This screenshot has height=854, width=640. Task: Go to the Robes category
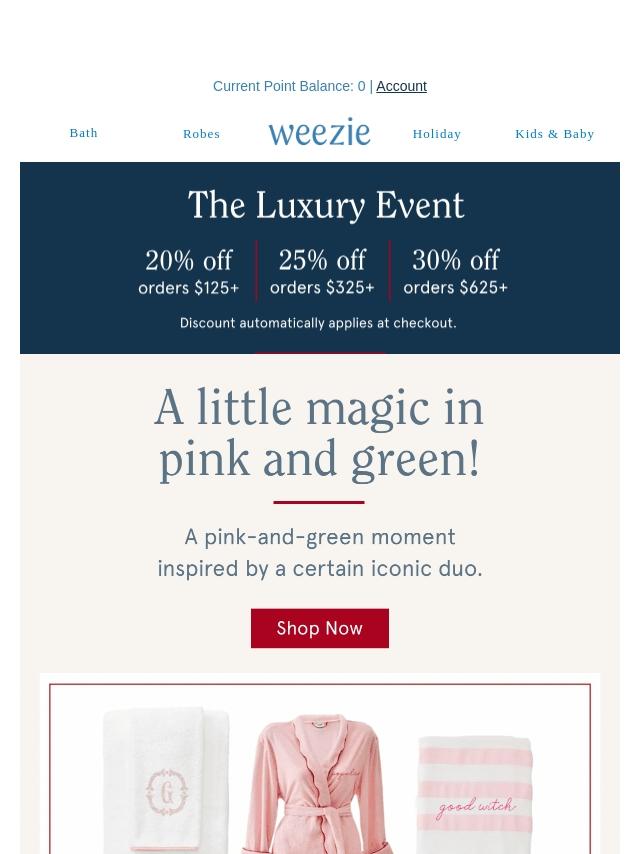tap(201, 134)
